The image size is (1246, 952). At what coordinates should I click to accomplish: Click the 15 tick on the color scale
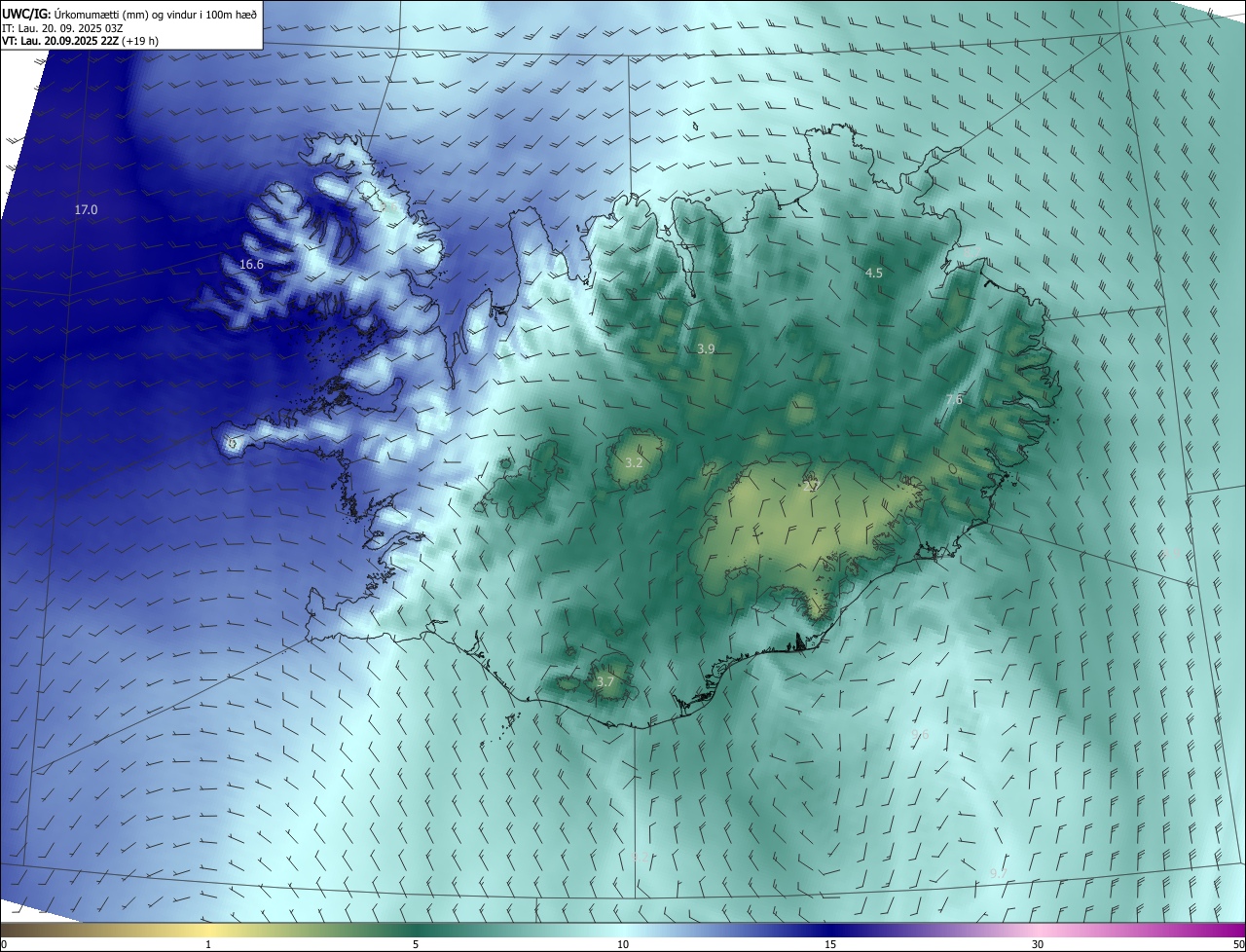tap(830, 944)
